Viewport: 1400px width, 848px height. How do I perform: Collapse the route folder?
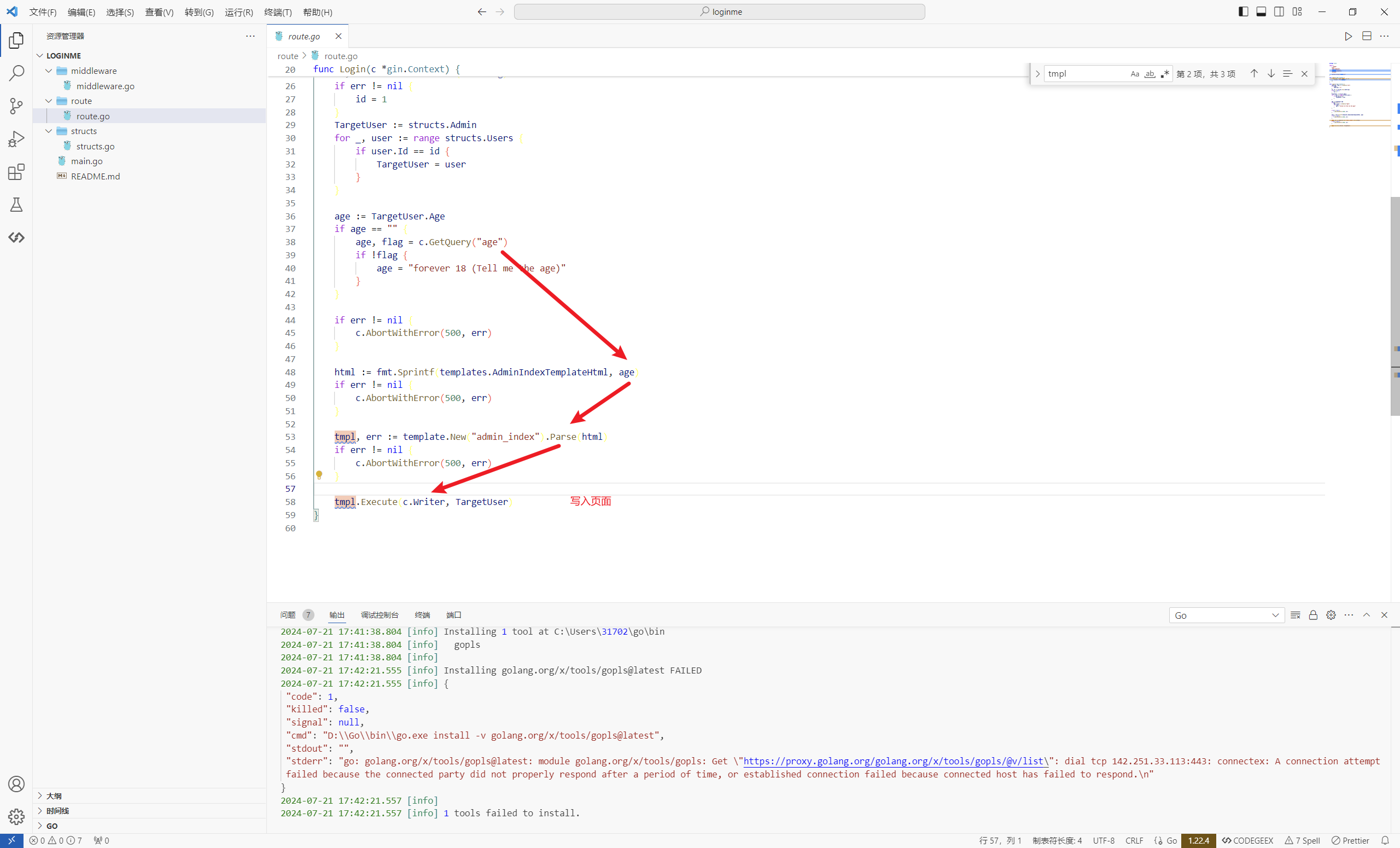click(x=49, y=101)
